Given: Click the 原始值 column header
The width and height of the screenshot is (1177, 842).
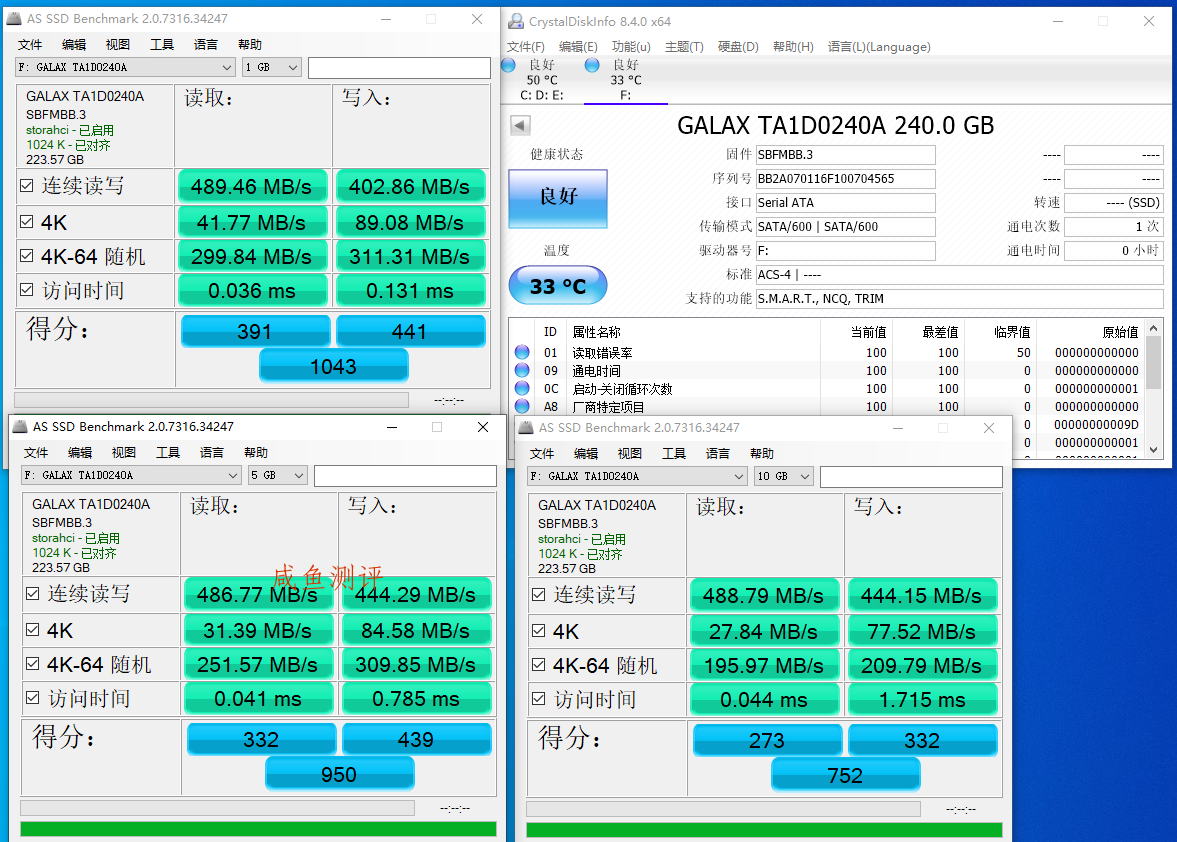Looking at the screenshot, I should 1120,332.
